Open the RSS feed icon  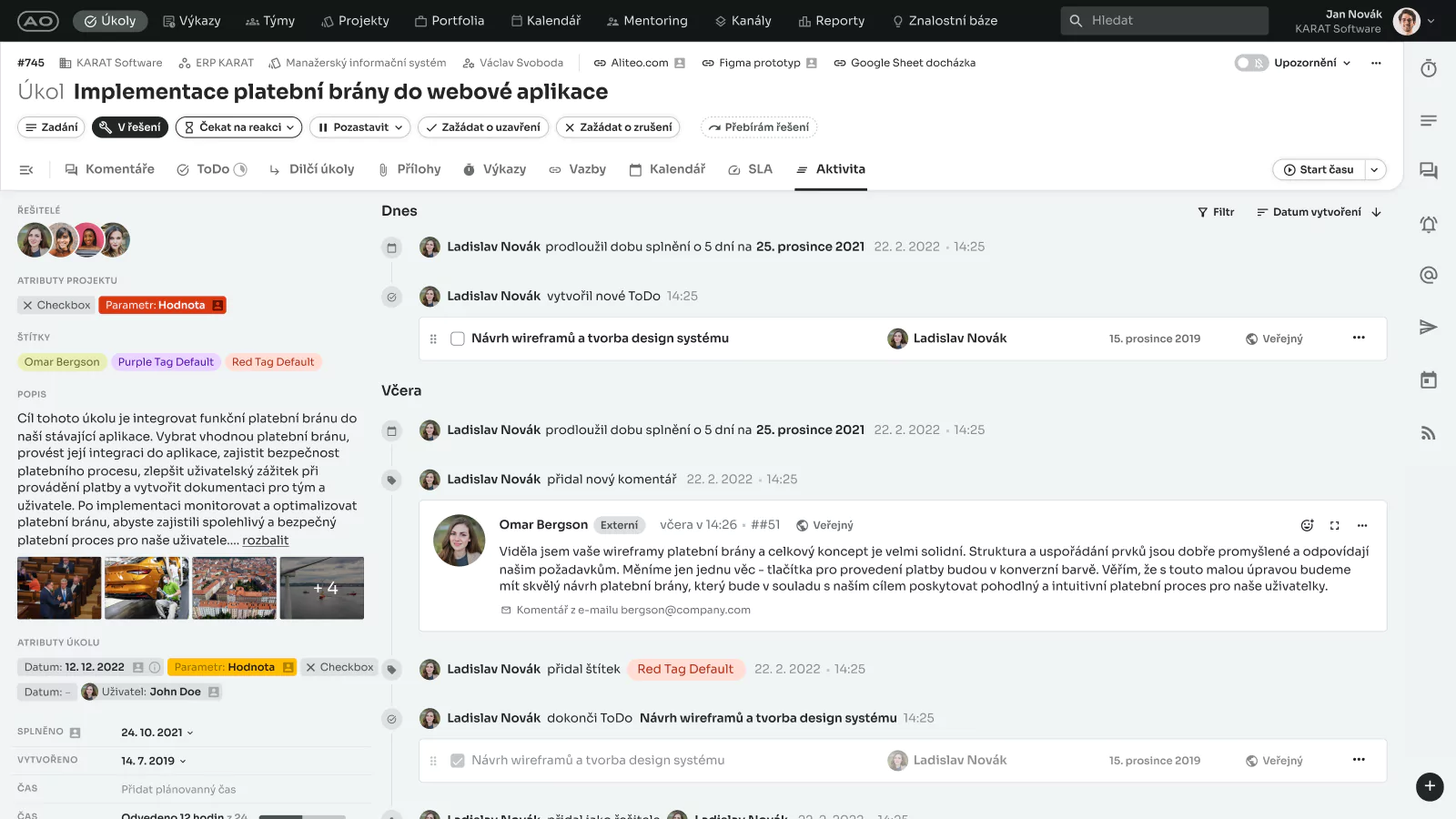pyautogui.click(x=1428, y=433)
